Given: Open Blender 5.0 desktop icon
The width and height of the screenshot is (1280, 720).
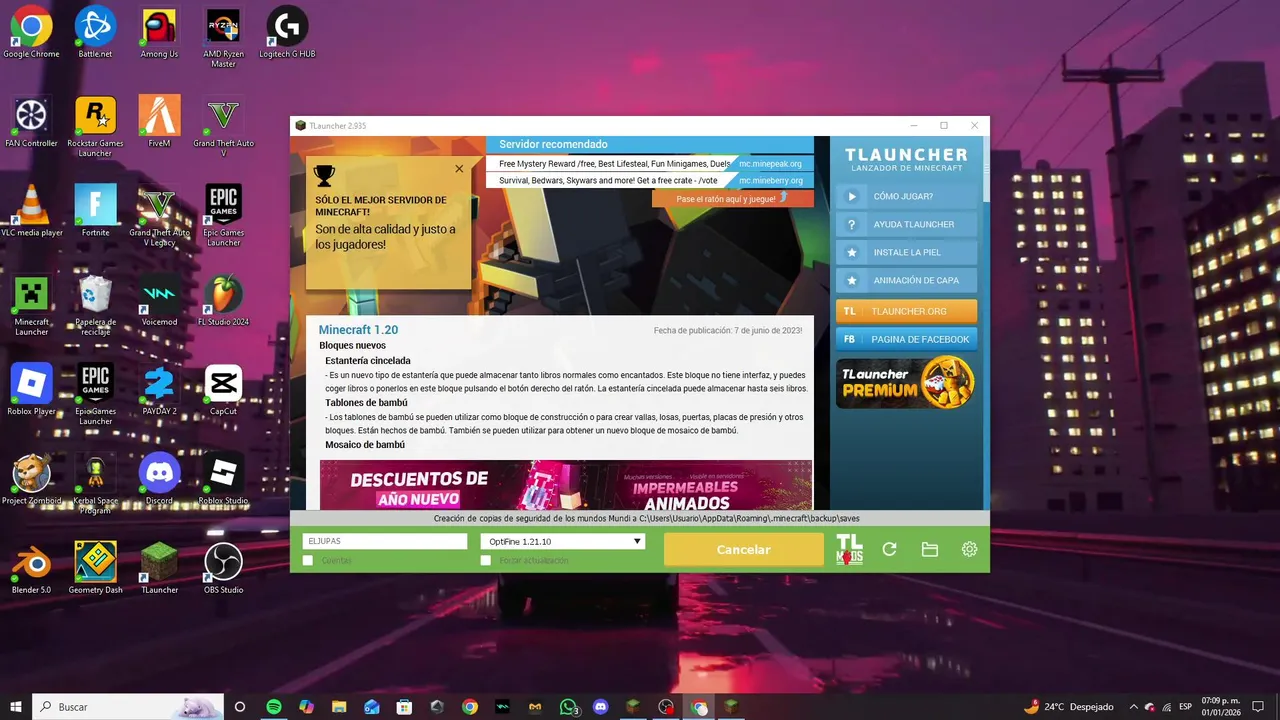Looking at the screenshot, I should (x=31, y=567).
